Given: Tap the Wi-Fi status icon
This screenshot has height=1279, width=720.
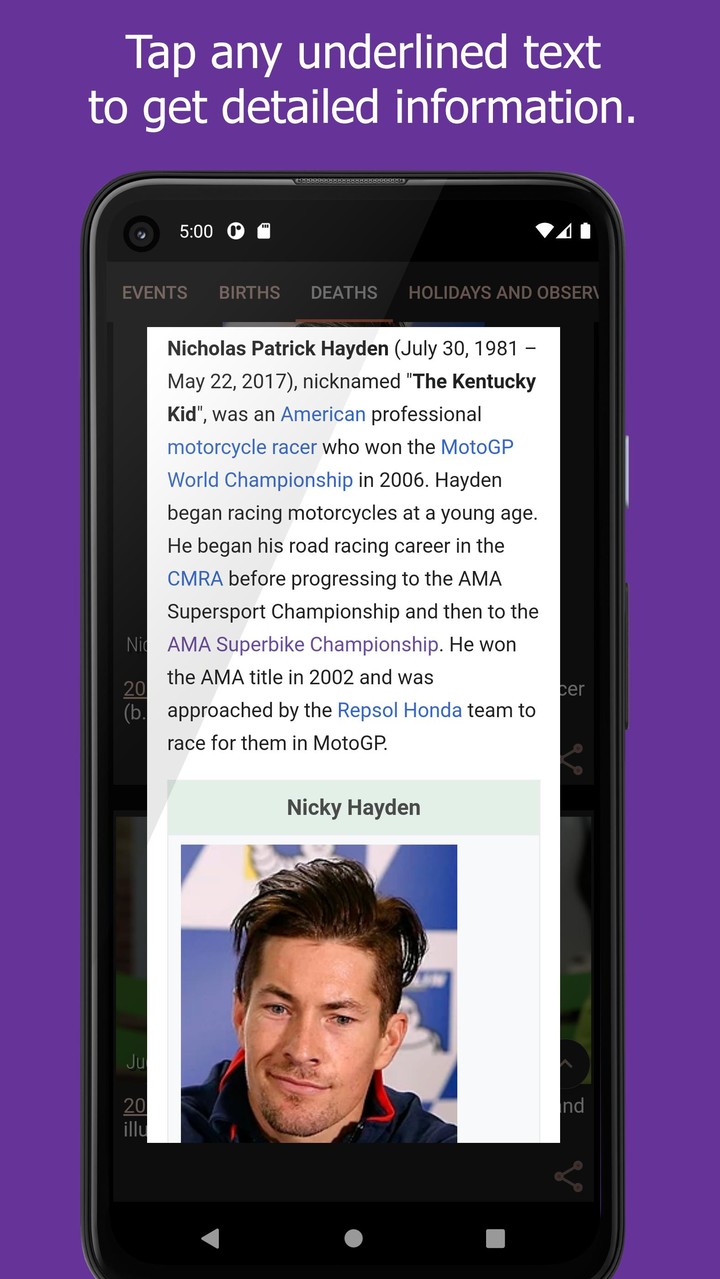Looking at the screenshot, I should [x=544, y=231].
